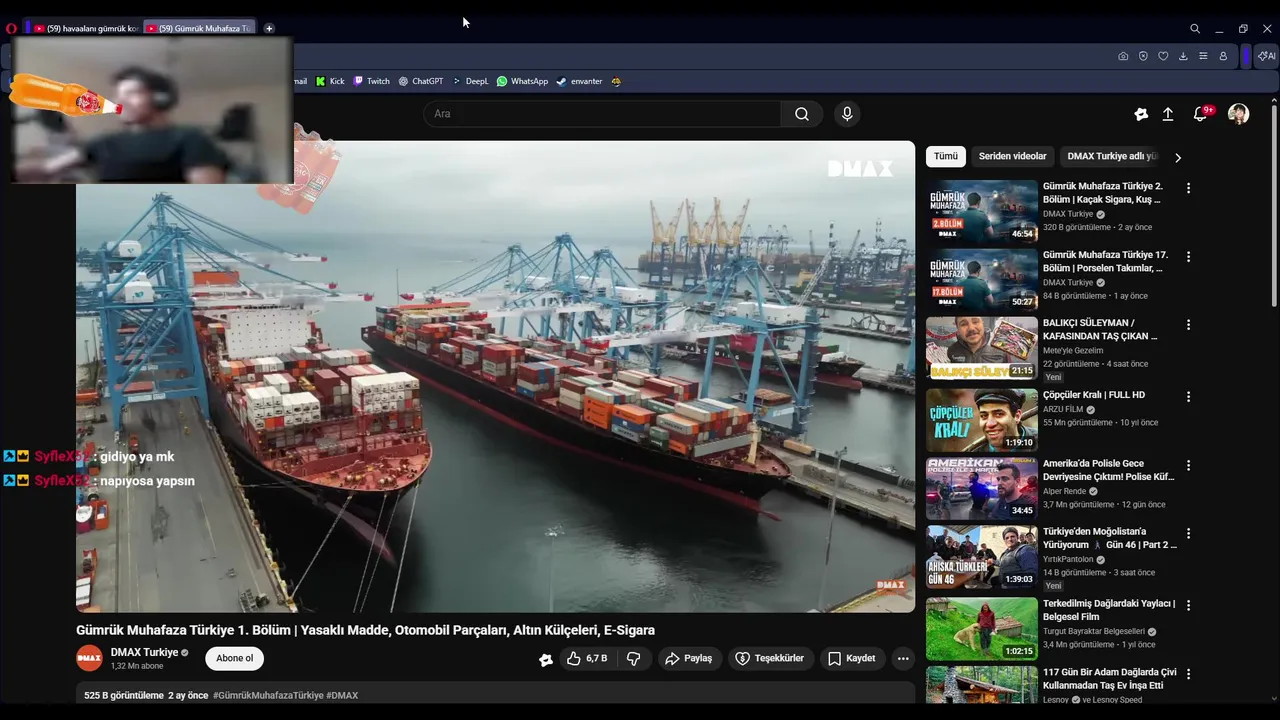1280x720 pixels.
Task: Subscribe with the Abone ol button
Action: click(x=235, y=658)
